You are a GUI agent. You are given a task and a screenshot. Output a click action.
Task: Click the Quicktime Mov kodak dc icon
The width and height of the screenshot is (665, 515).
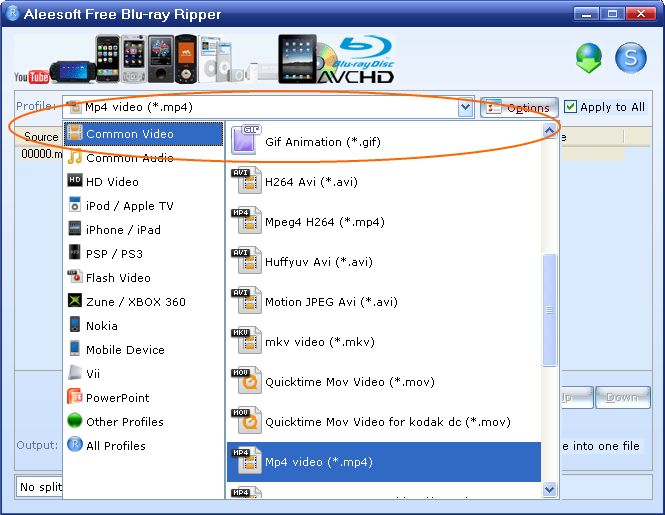tap(246, 420)
